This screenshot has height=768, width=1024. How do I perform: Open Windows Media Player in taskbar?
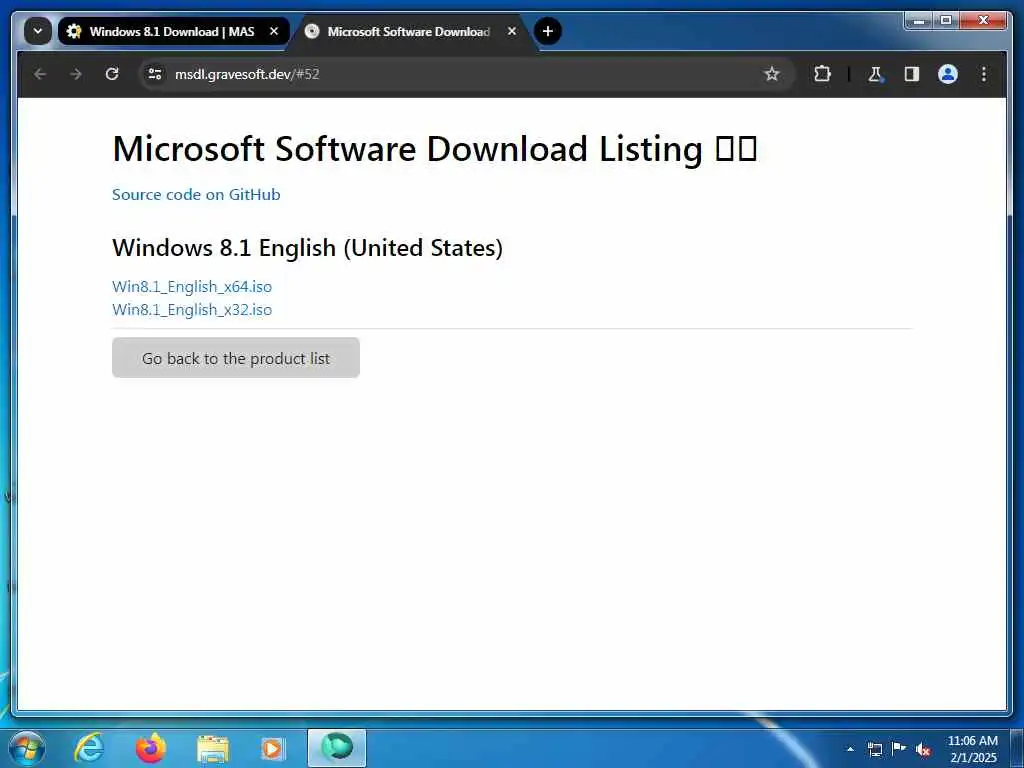273,749
